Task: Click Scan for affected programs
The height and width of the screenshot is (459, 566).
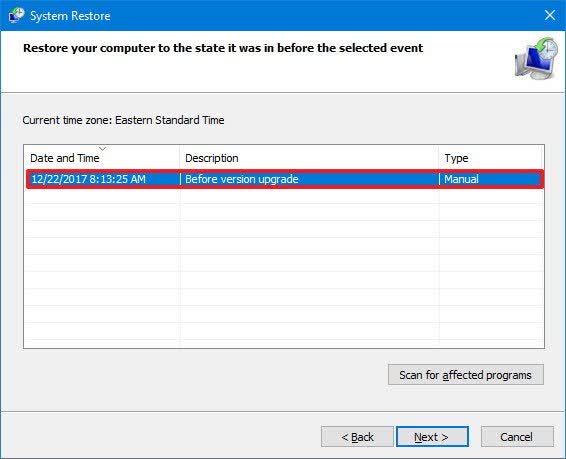Action: pyautogui.click(x=466, y=375)
